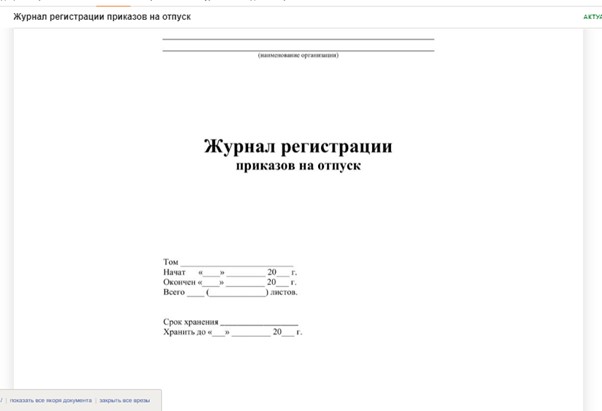Click the 'Начат' label

click(174, 272)
